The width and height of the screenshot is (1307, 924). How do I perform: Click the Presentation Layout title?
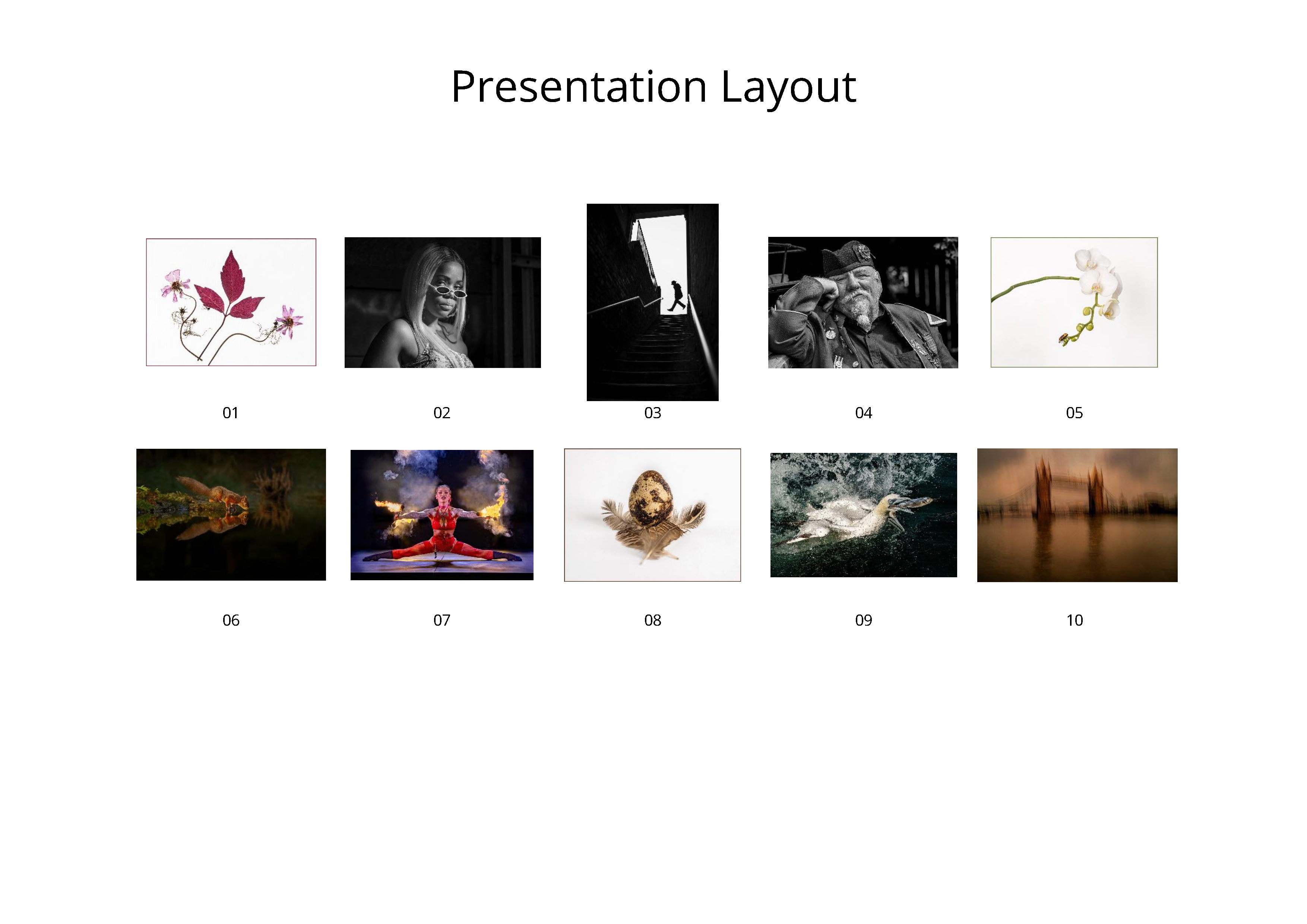653,86
